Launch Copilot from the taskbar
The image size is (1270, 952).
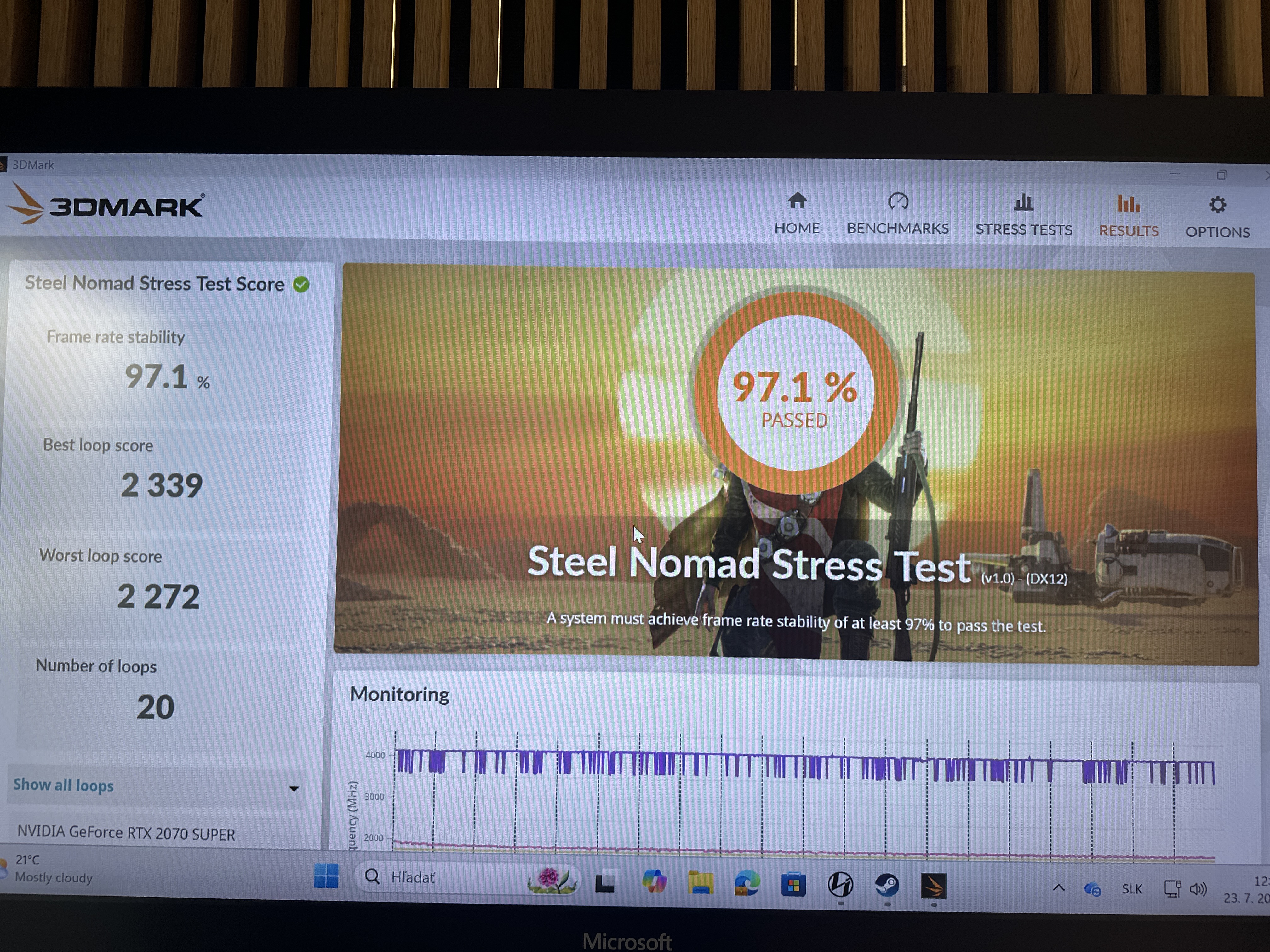pyautogui.click(x=655, y=881)
